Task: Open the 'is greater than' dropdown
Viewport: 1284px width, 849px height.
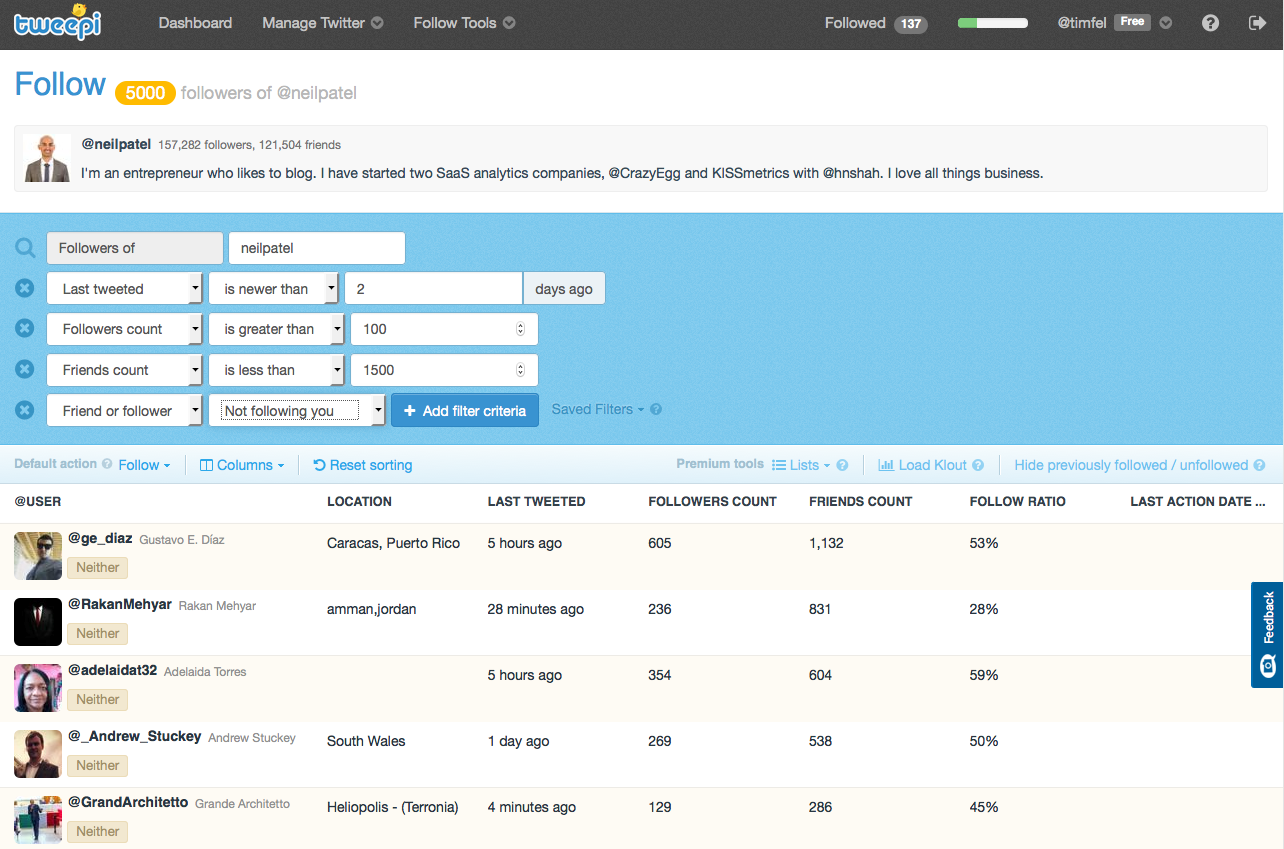Action: click(277, 328)
